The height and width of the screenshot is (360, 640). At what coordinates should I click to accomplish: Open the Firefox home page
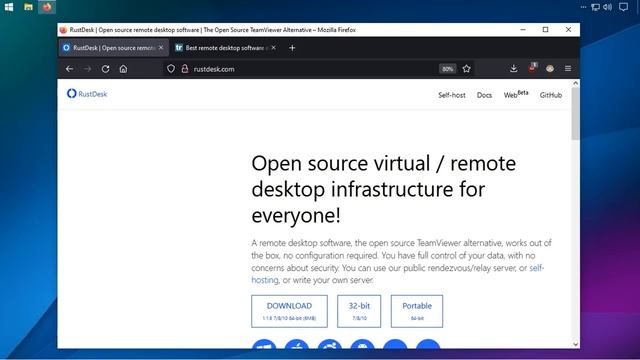point(123,69)
